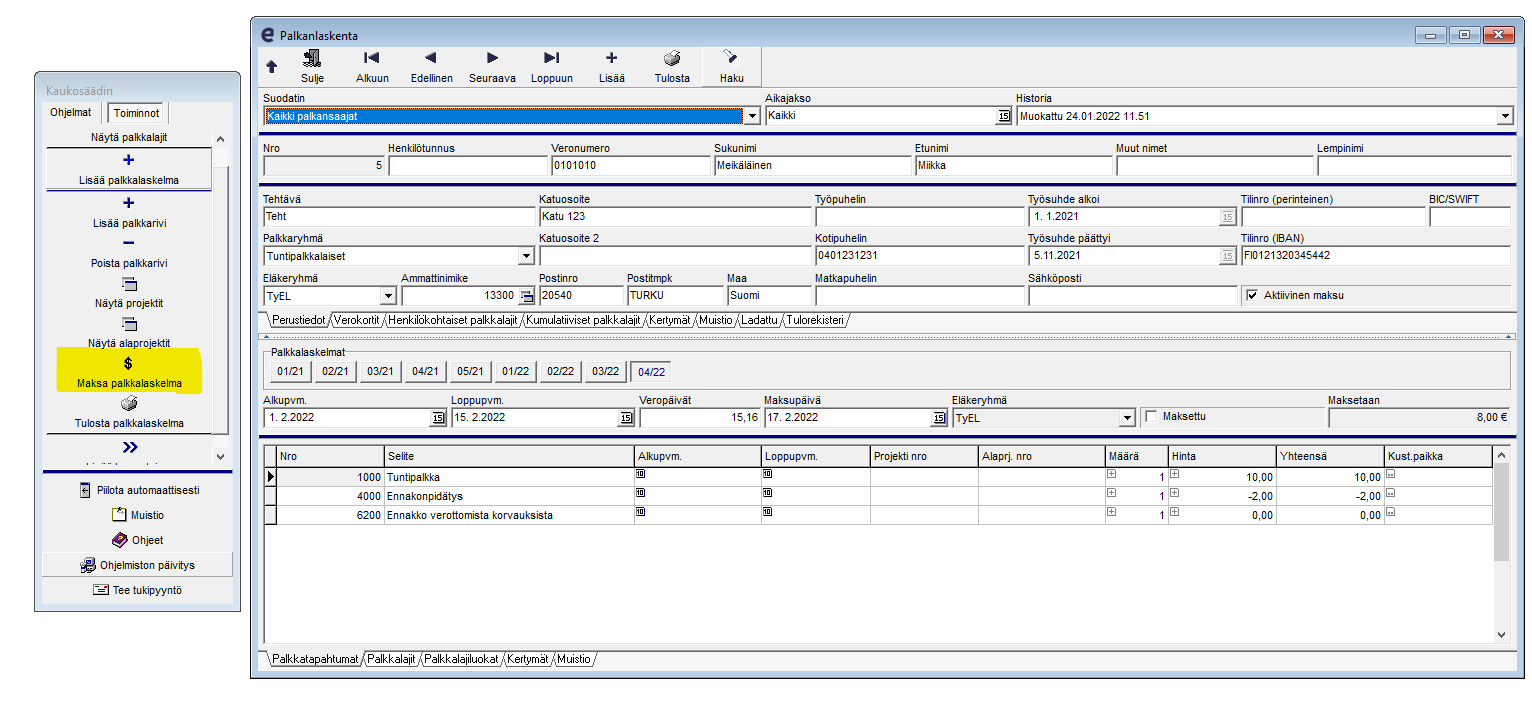Click table scrollbar up arrow
This screenshot has height=706, width=1532.
[1500, 457]
